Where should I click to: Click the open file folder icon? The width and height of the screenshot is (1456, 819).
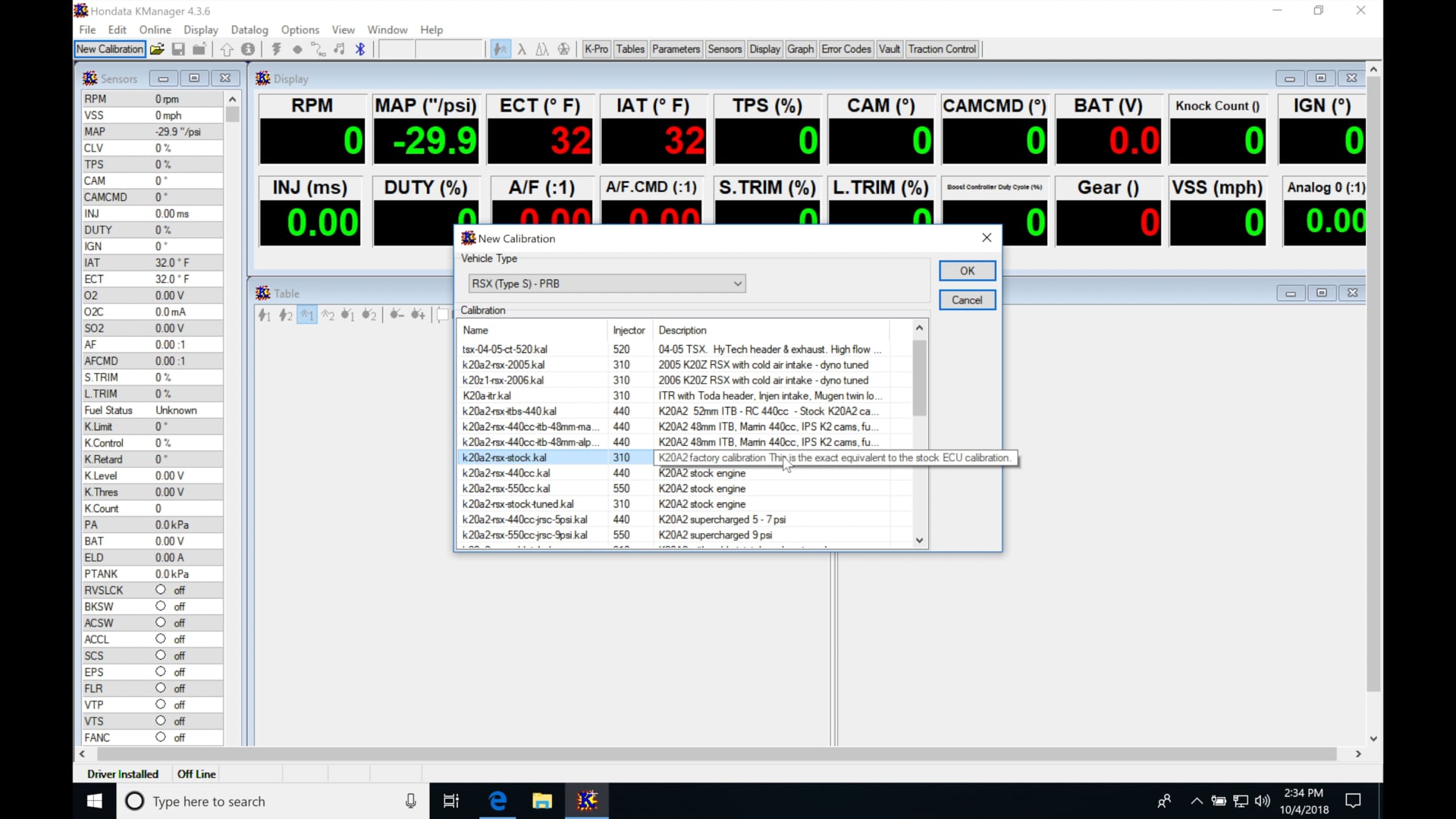tap(157, 49)
